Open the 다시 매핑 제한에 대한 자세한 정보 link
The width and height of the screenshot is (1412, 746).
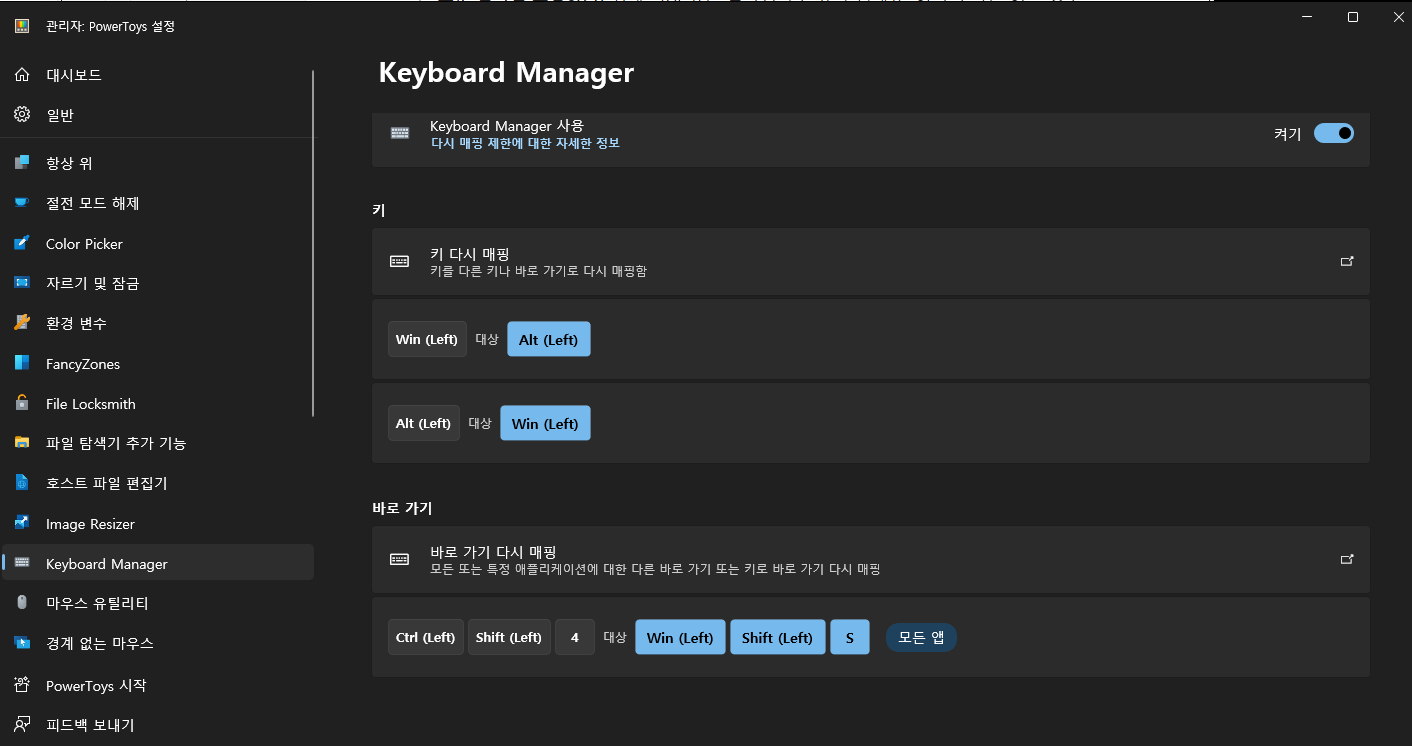[x=525, y=143]
